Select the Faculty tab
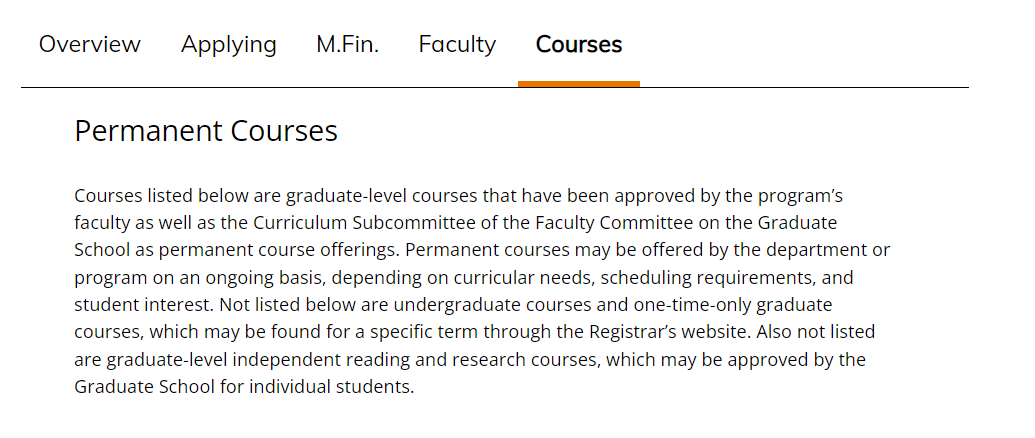The image size is (1035, 438). click(x=457, y=45)
